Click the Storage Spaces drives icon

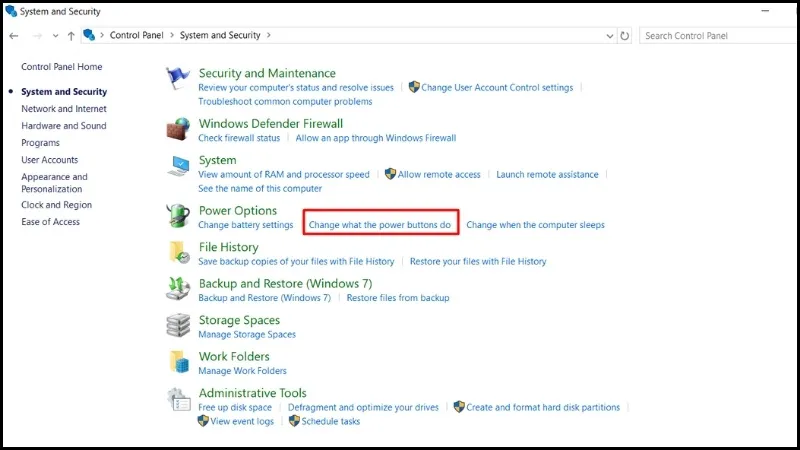(179, 325)
